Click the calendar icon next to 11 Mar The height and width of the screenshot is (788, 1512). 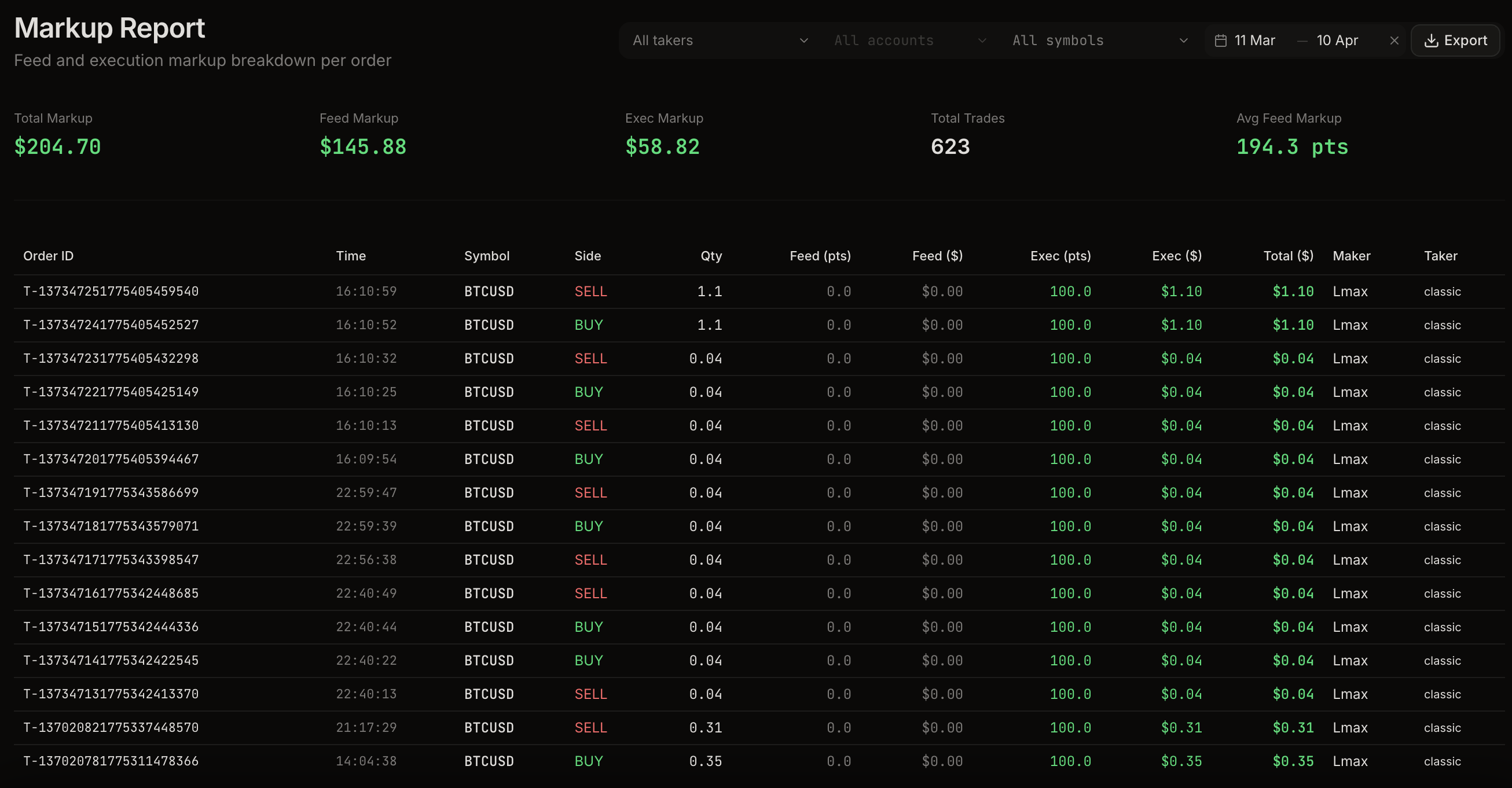(x=1221, y=40)
